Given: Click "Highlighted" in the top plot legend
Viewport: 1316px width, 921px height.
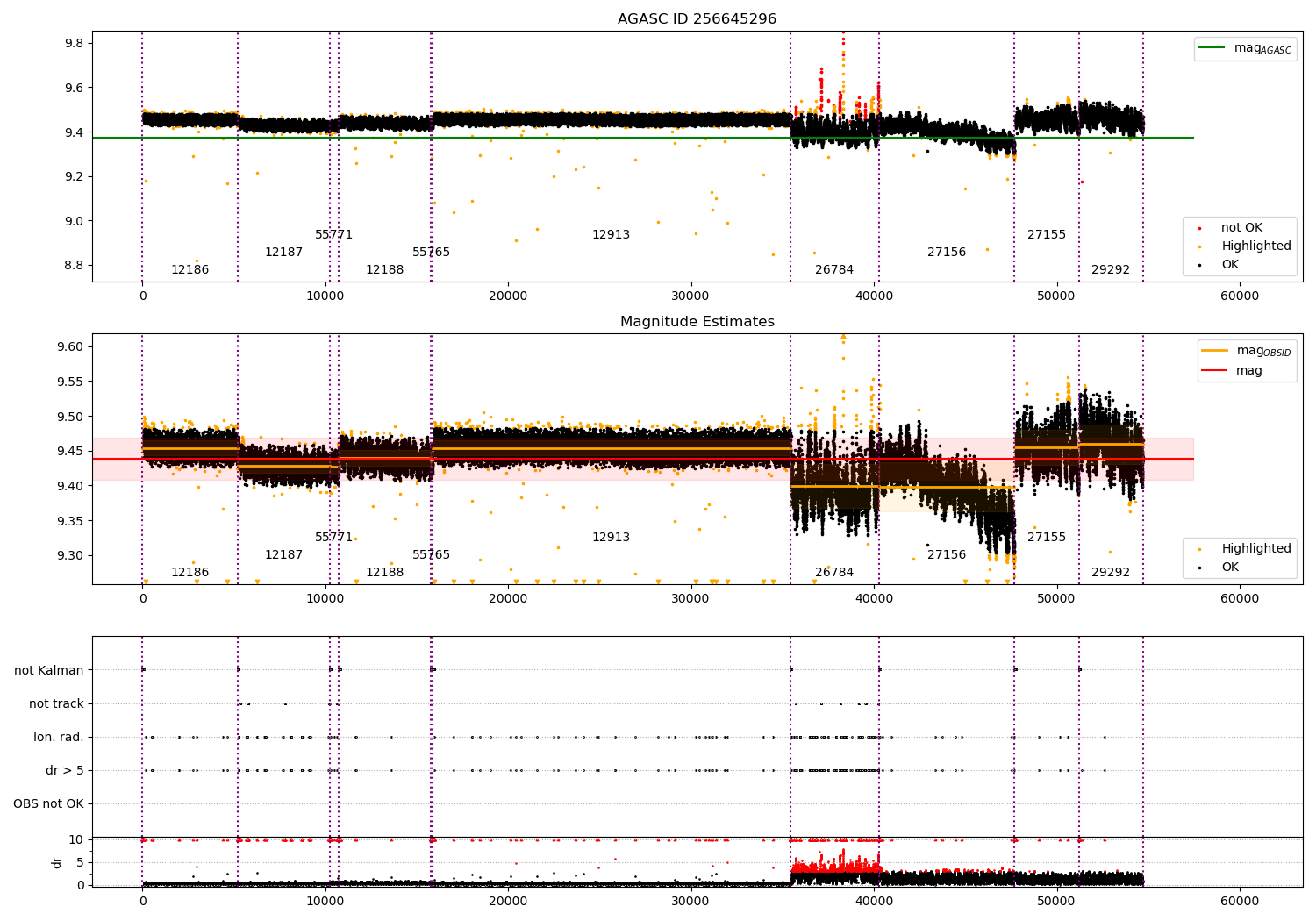Looking at the screenshot, I should click(1245, 246).
